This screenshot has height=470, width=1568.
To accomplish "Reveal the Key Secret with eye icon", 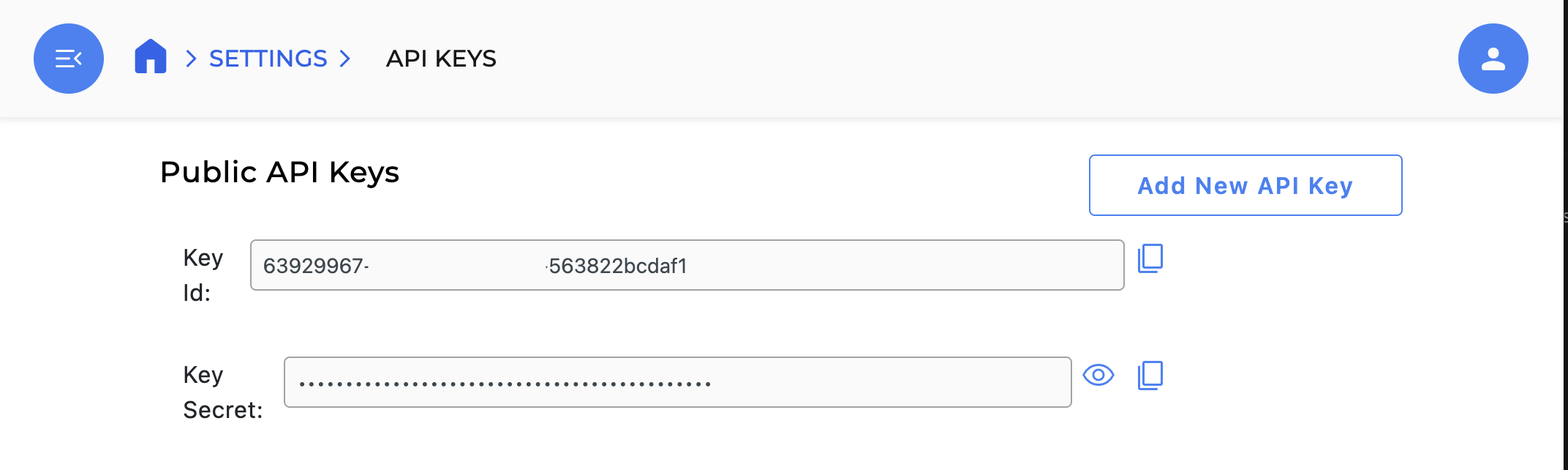I will 1098,376.
